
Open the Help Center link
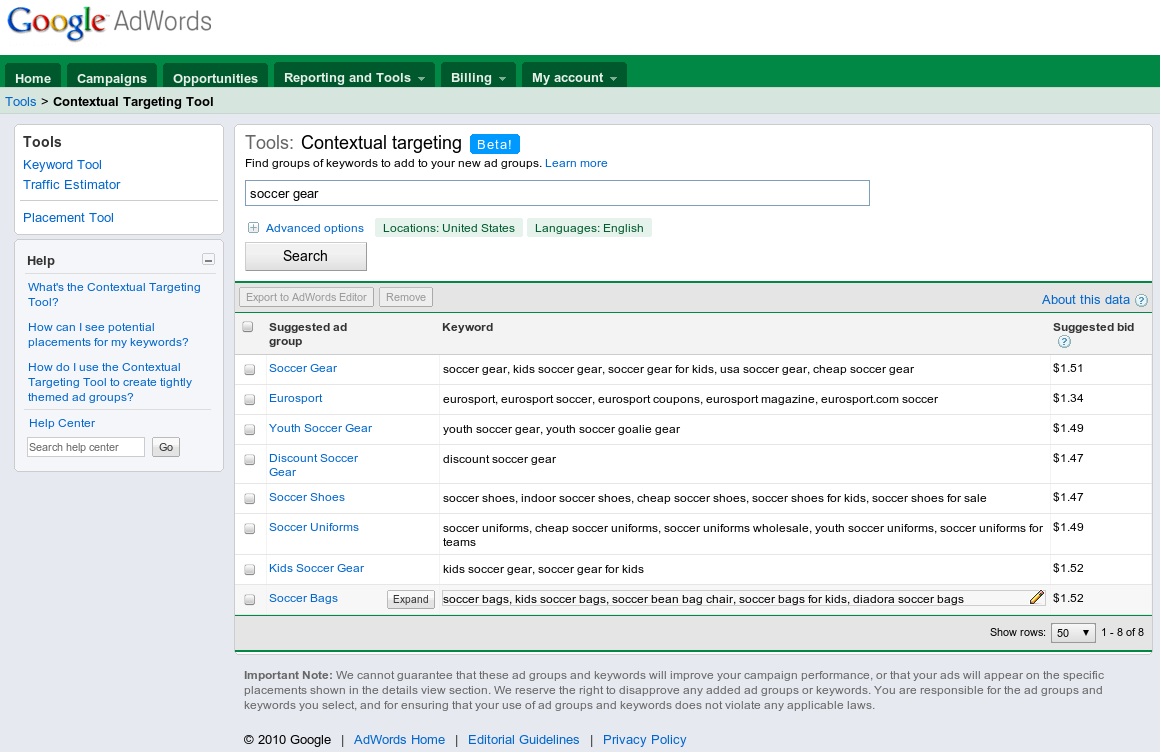pos(61,423)
